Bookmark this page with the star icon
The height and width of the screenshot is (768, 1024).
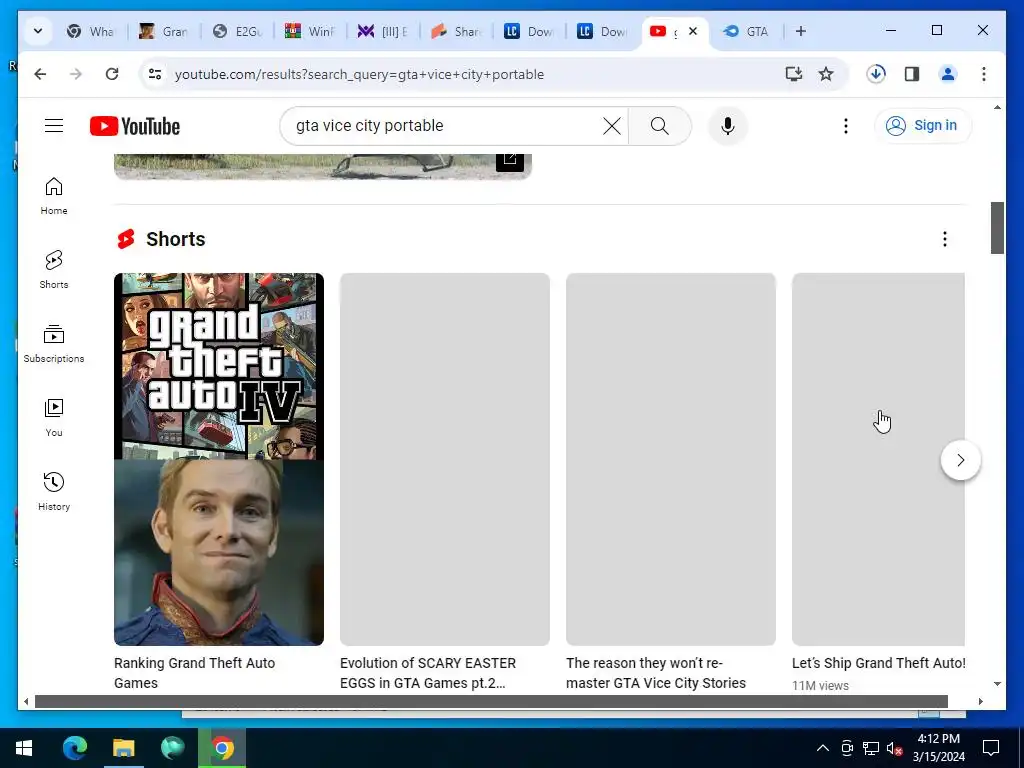pos(825,74)
